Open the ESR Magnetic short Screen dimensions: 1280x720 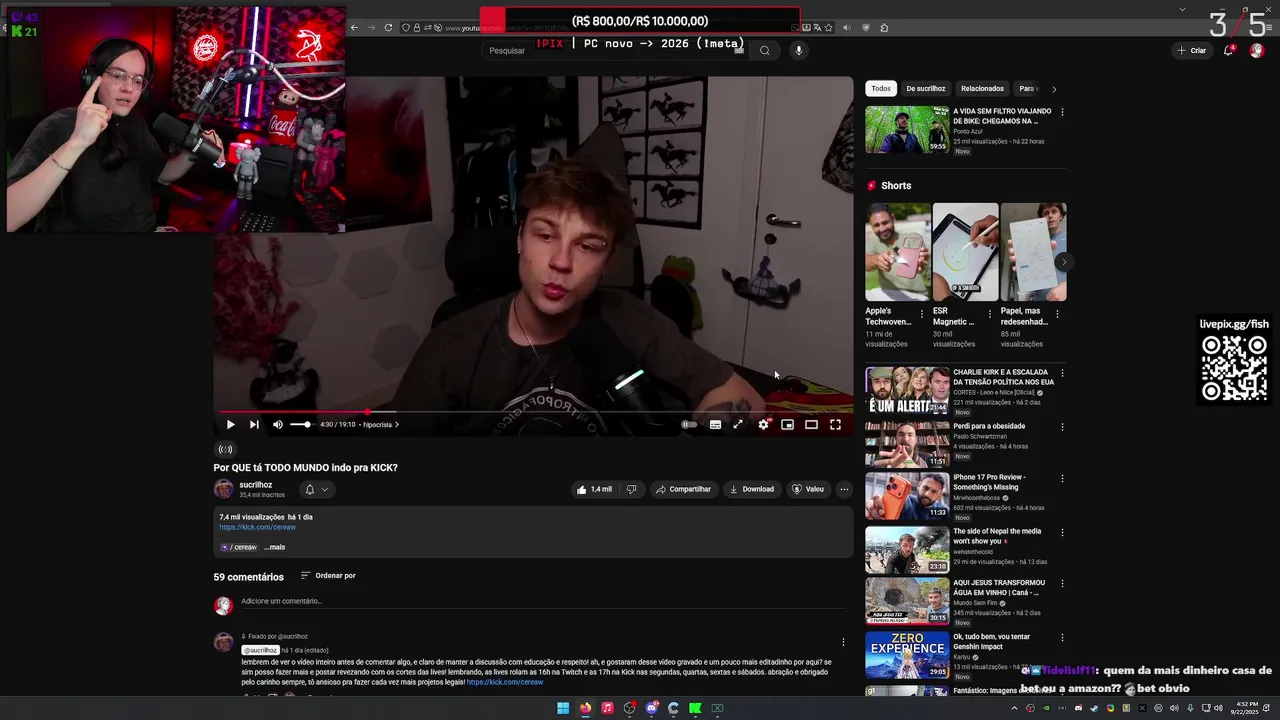[x=965, y=252]
